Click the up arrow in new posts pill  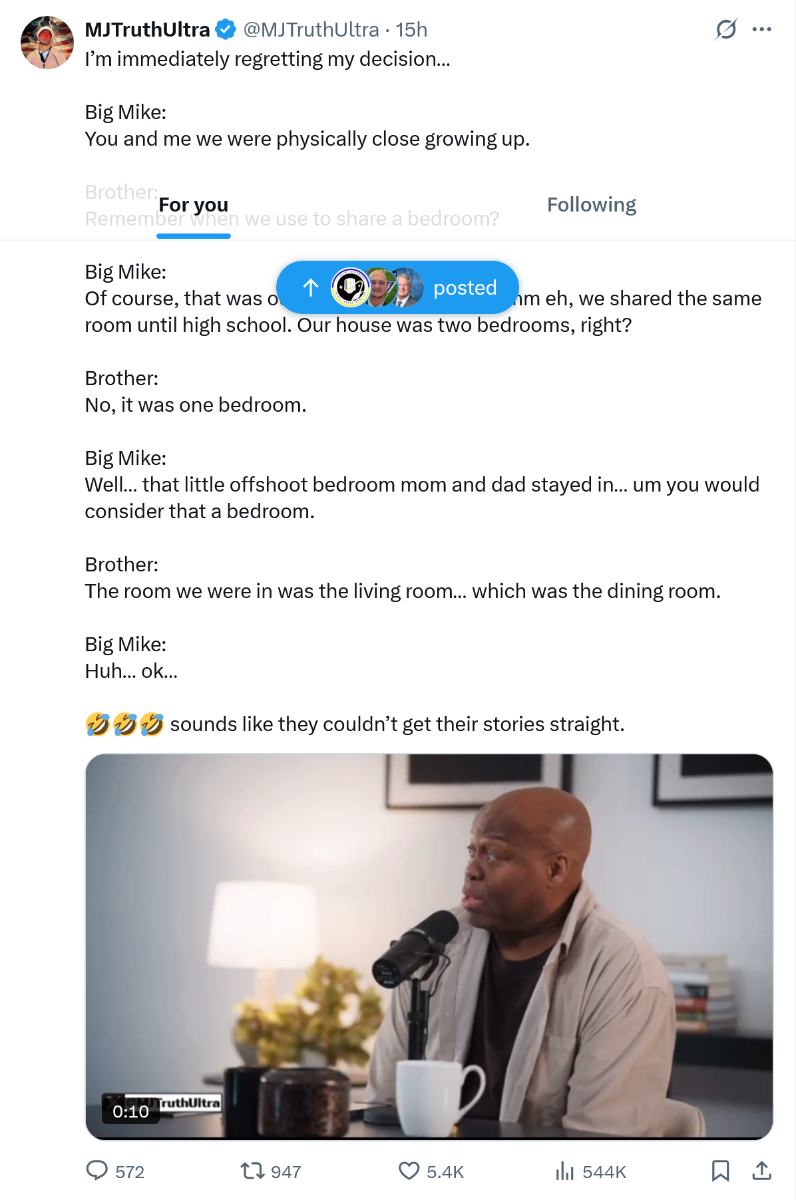[311, 288]
